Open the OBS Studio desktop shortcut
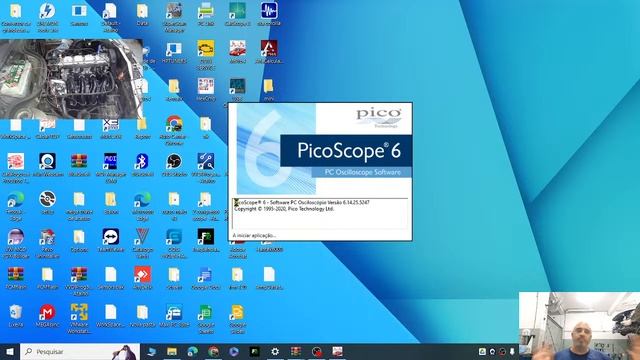Image resolution: width=640 pixels, height=360 pixels. (x=174, y=162)
